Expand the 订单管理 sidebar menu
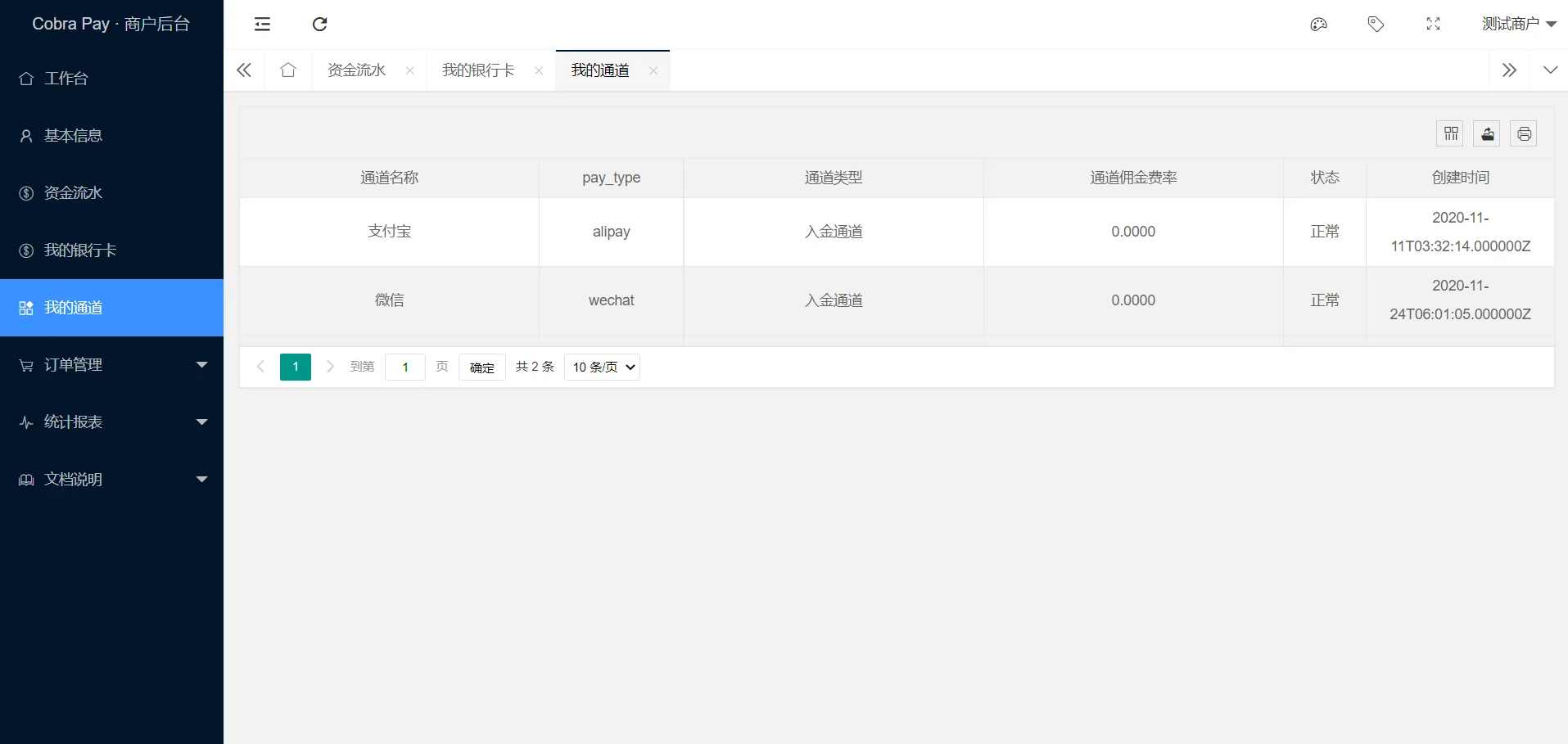The image size is (1568, 744). [73, 364]
